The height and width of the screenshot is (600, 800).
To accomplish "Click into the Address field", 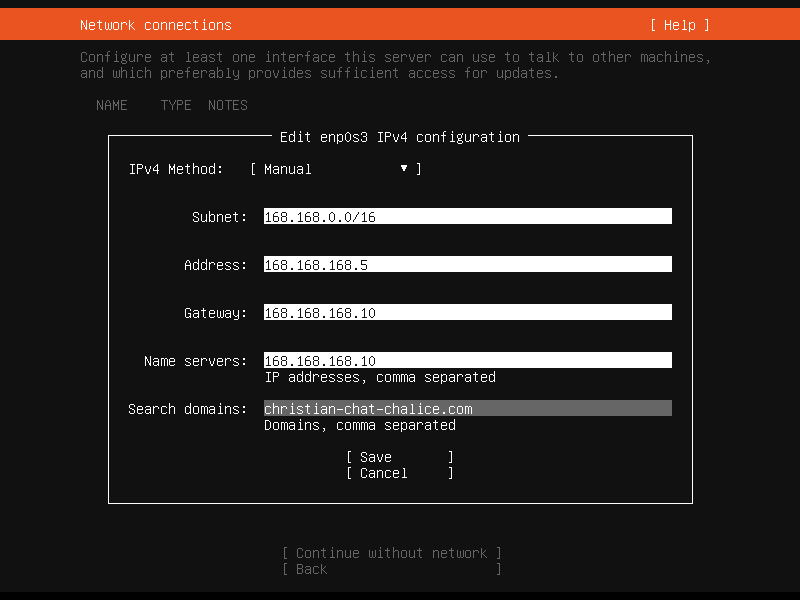I will 467,265.
